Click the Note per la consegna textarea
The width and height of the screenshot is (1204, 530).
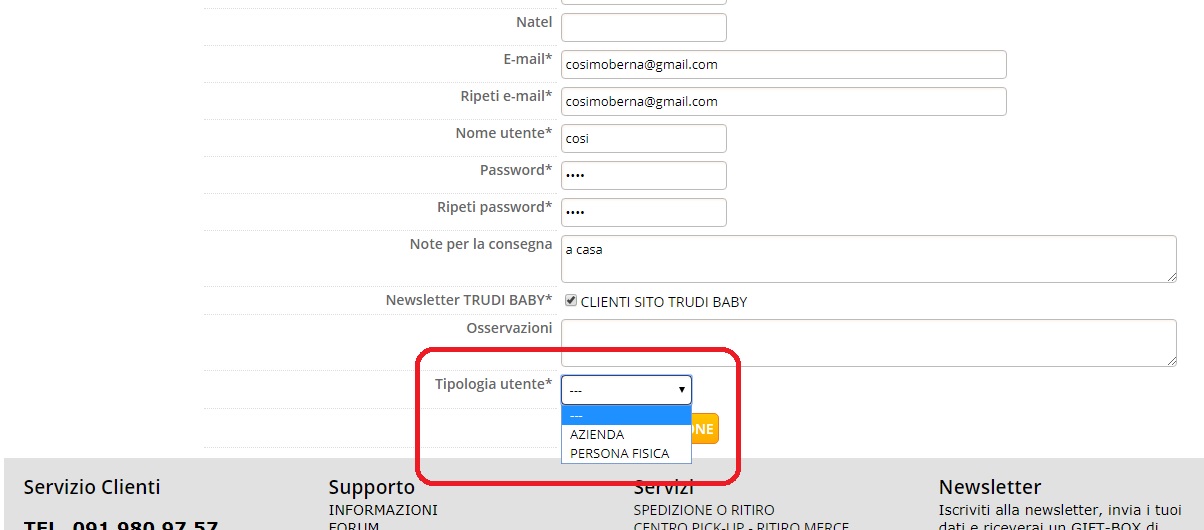point(868,259)
